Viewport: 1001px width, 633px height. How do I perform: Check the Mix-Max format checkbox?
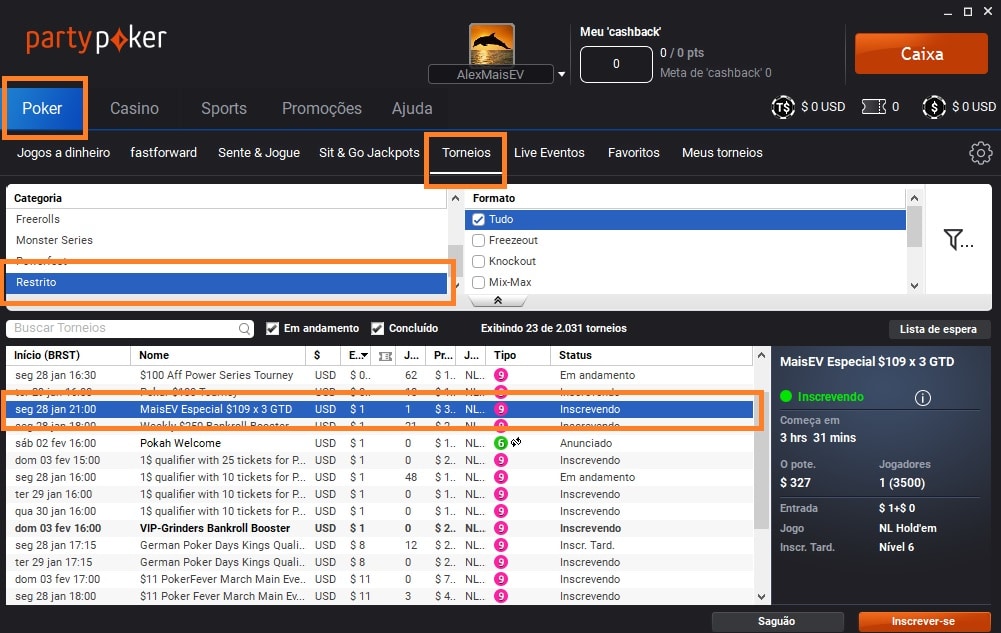(478, 282)
